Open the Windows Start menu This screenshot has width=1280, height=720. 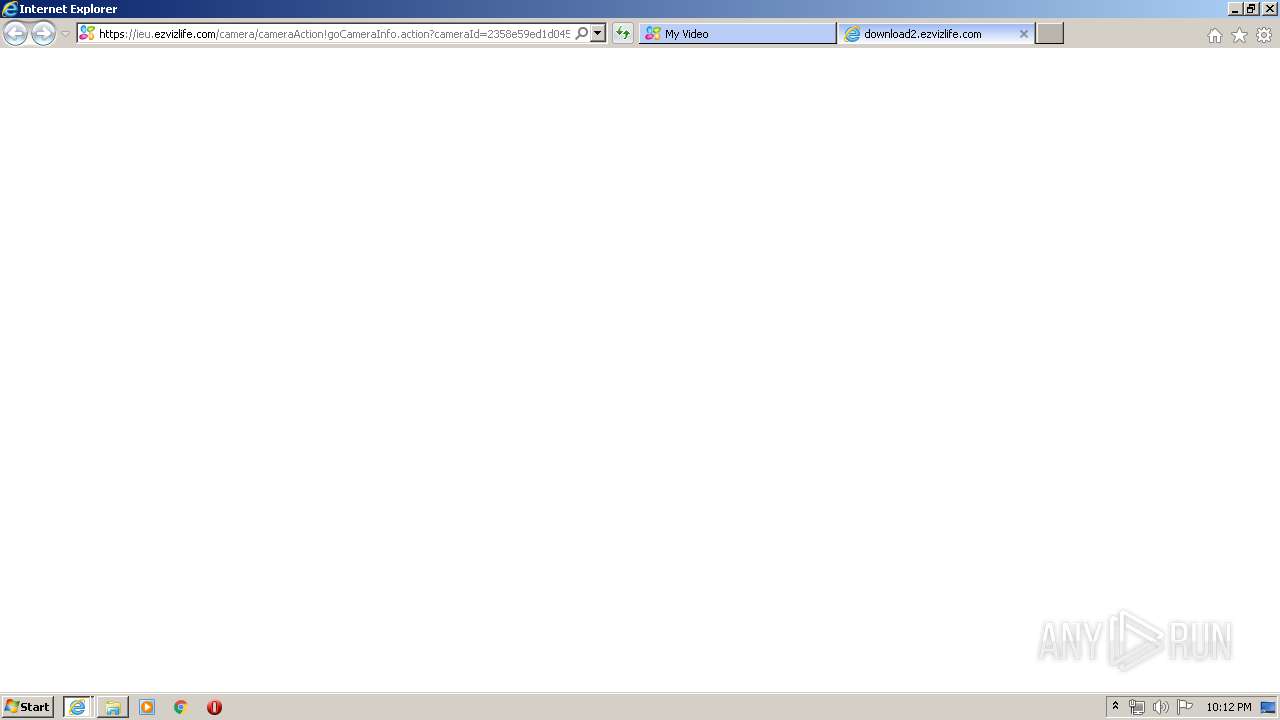pyautogui.click(x=28, y=707)
